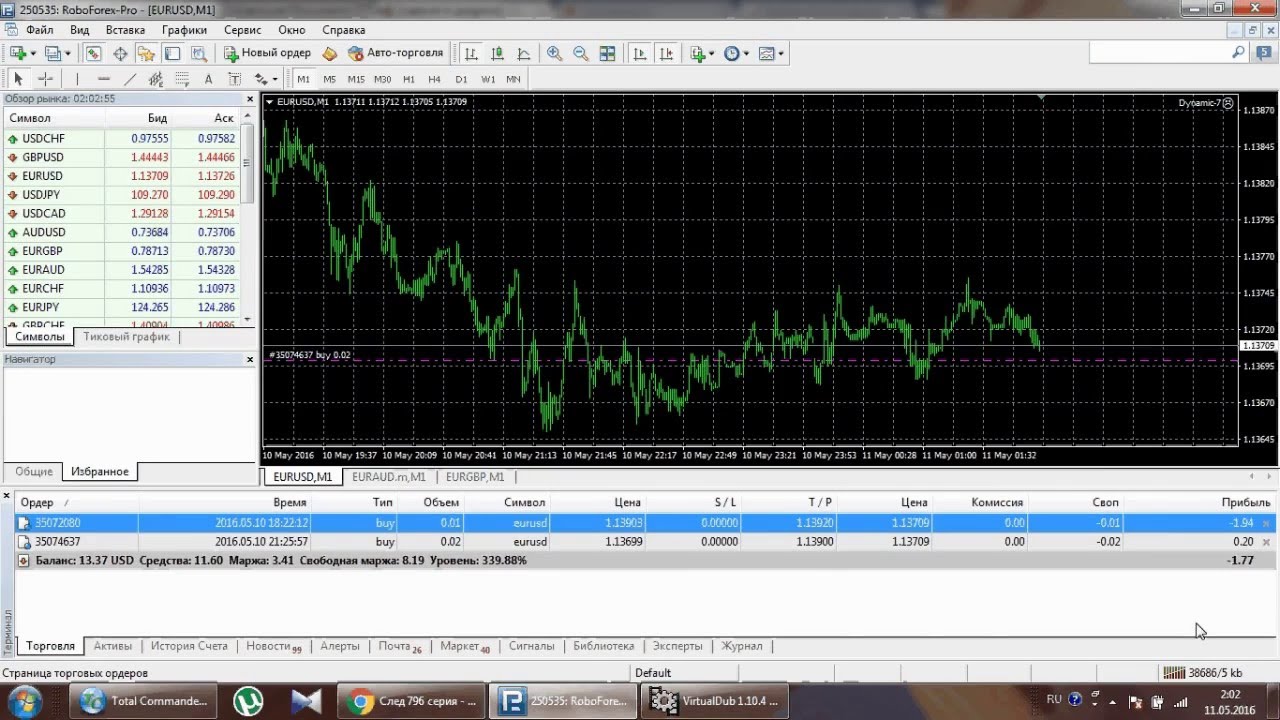Viewport: 1280px width, 720px height.
Task: Click the search magnifier icon
Action: pyautogui.click(x=1238, y=53)
